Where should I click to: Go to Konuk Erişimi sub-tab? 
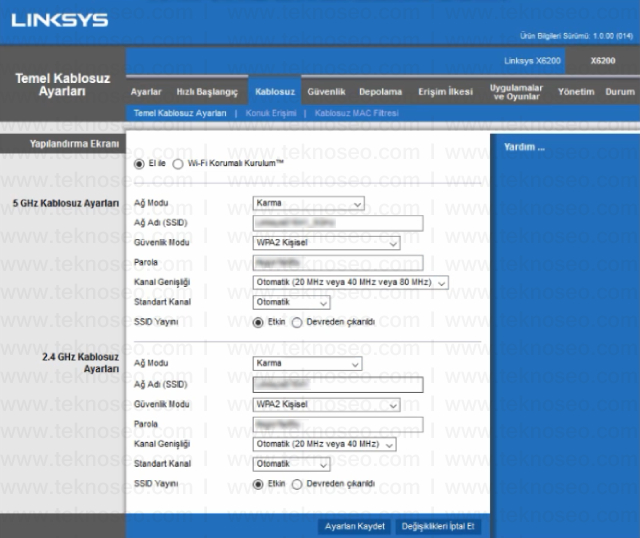[271, 113]
